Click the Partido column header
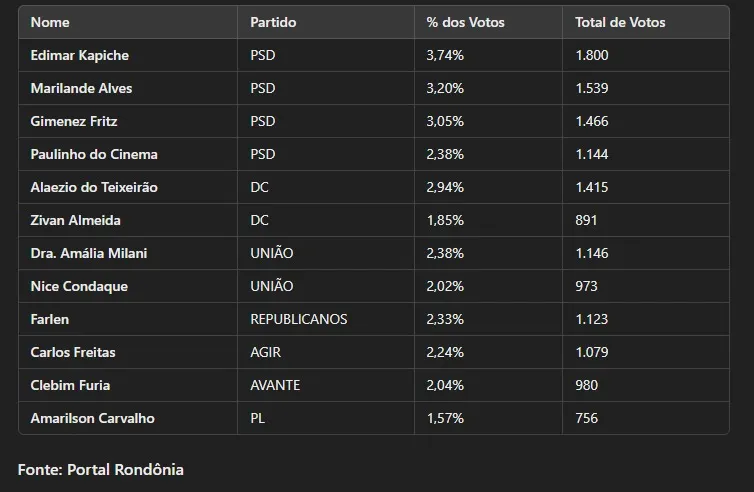754x492 pixels. (x=273, y=22)
